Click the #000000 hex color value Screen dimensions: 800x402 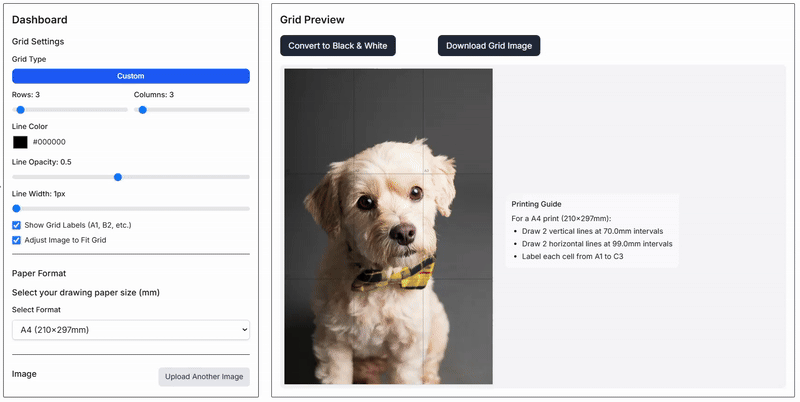(49, 142)
